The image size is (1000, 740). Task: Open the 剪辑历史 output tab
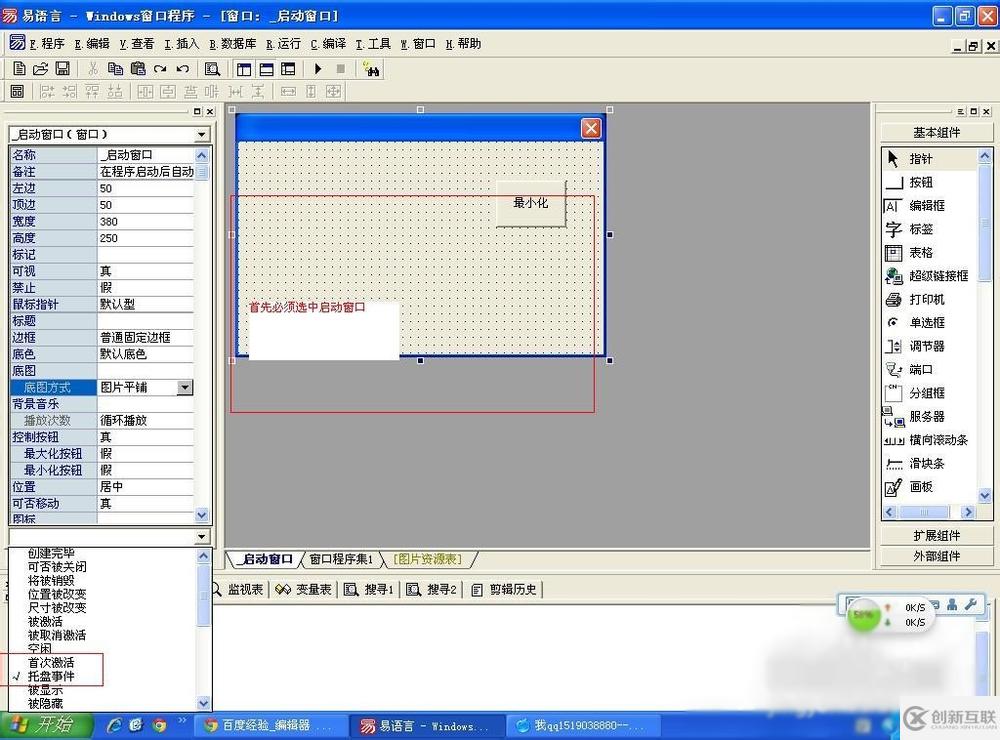(x=504, y=589)
